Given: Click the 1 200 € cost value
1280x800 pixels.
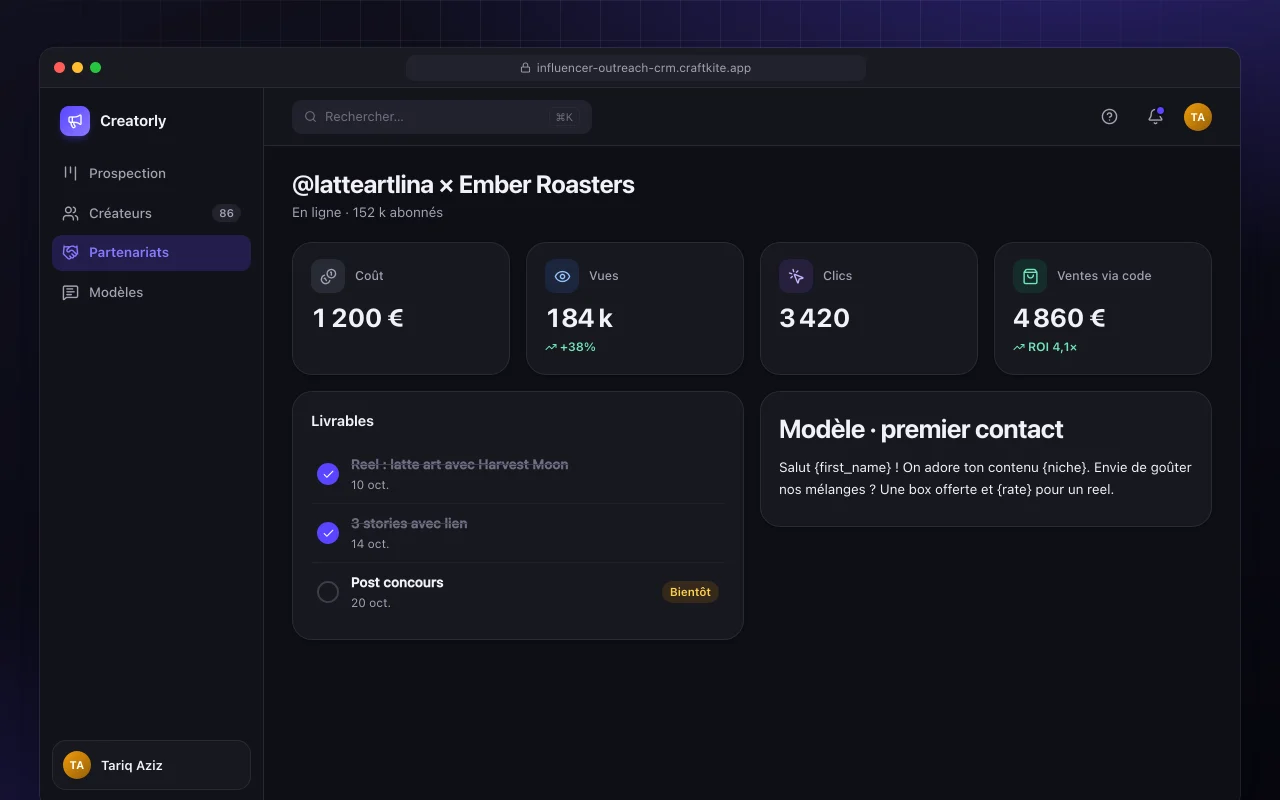Looking at the screenshot, I should [x=358, y=318].
